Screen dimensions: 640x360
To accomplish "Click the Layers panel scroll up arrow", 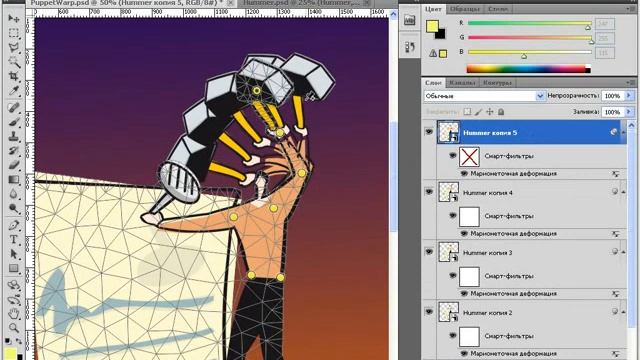I will click(x=631, y=125).
